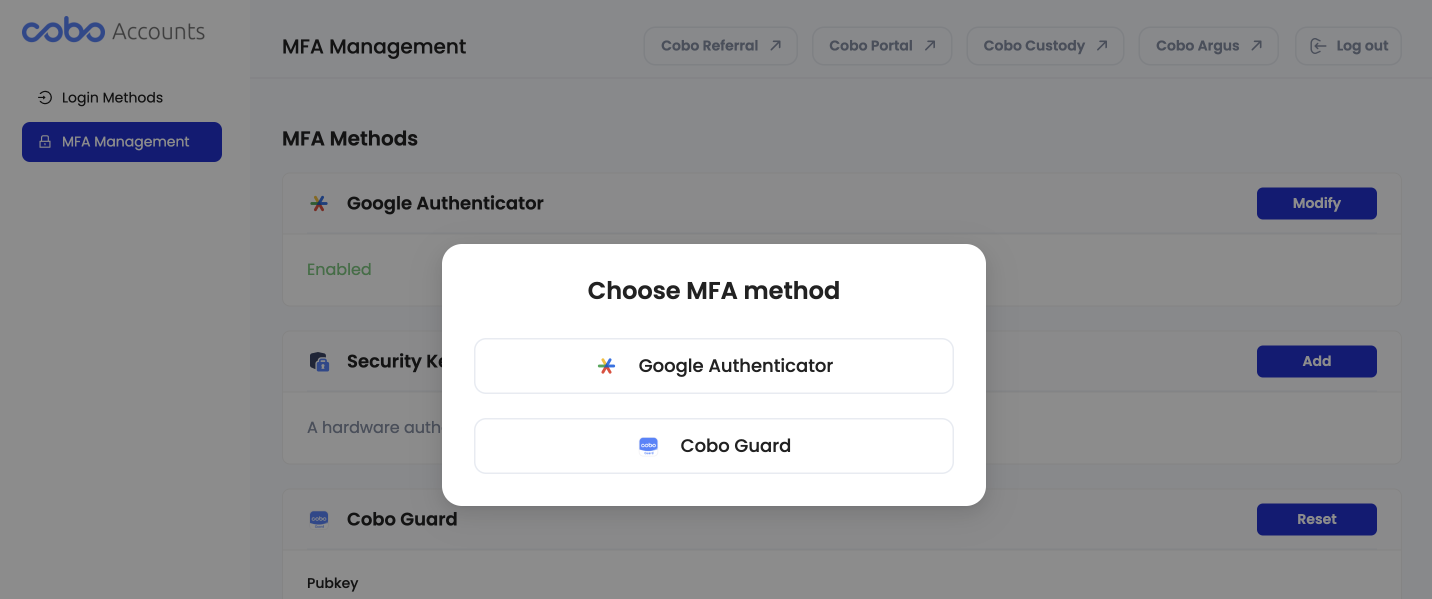Image resolution: width=1432 pixels, height=599 pixels.
Task: Click the Cobo Accounts logo
Action: click(x=113, y=31)
